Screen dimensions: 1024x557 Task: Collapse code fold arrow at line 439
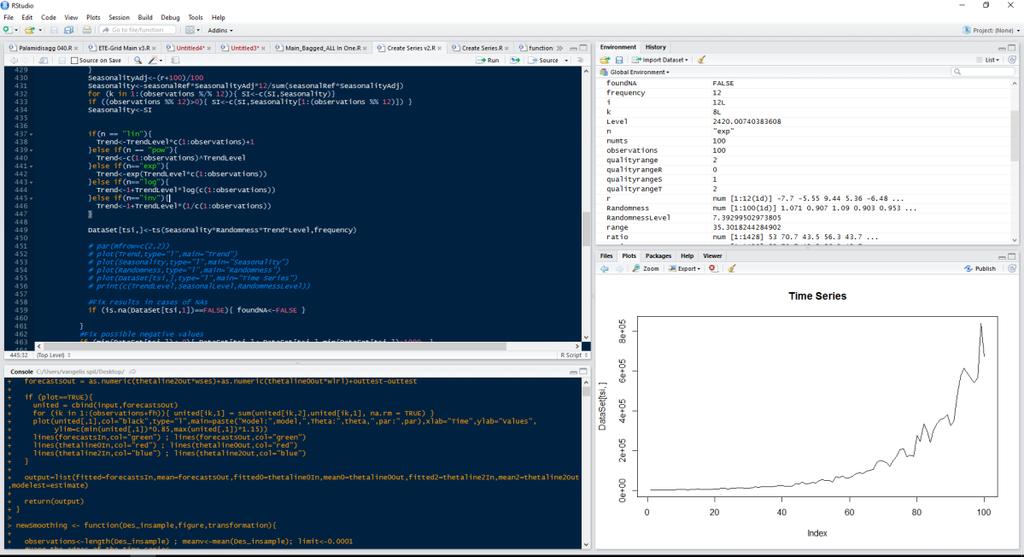31,150
